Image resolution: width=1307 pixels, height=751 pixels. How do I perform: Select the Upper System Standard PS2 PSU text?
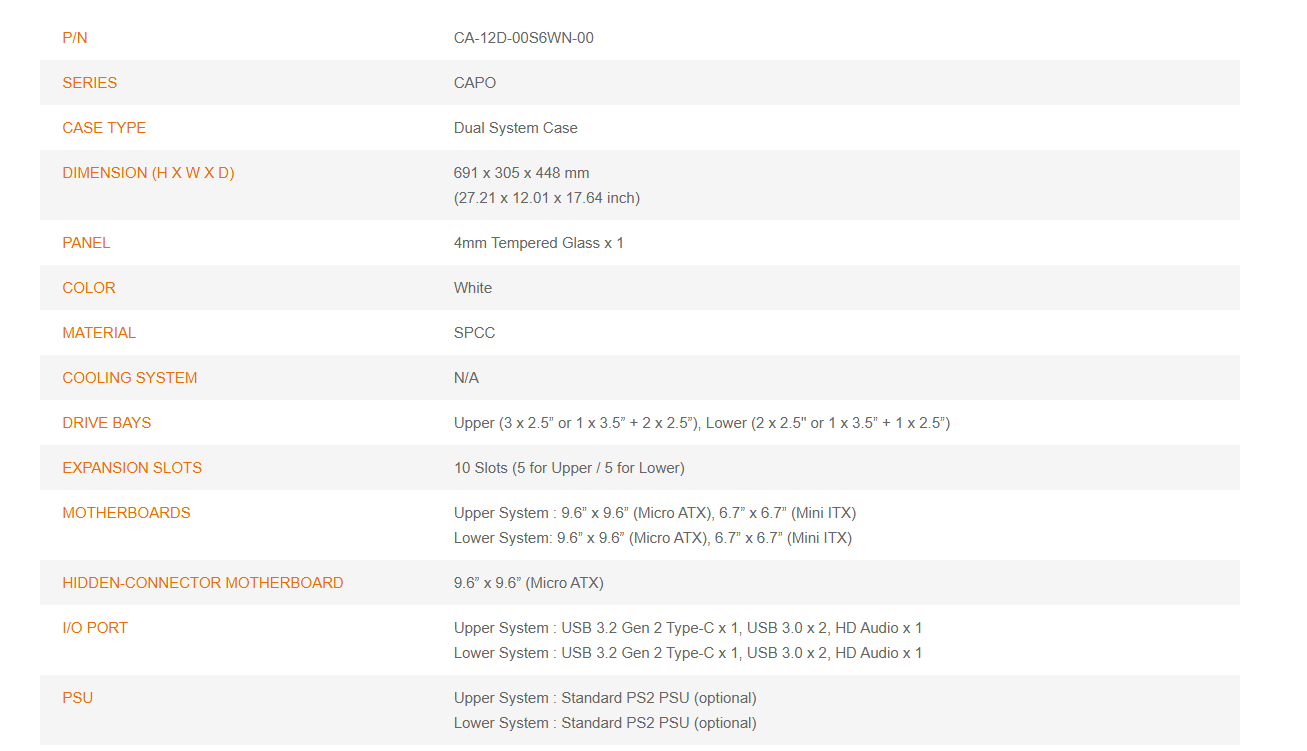605,698
